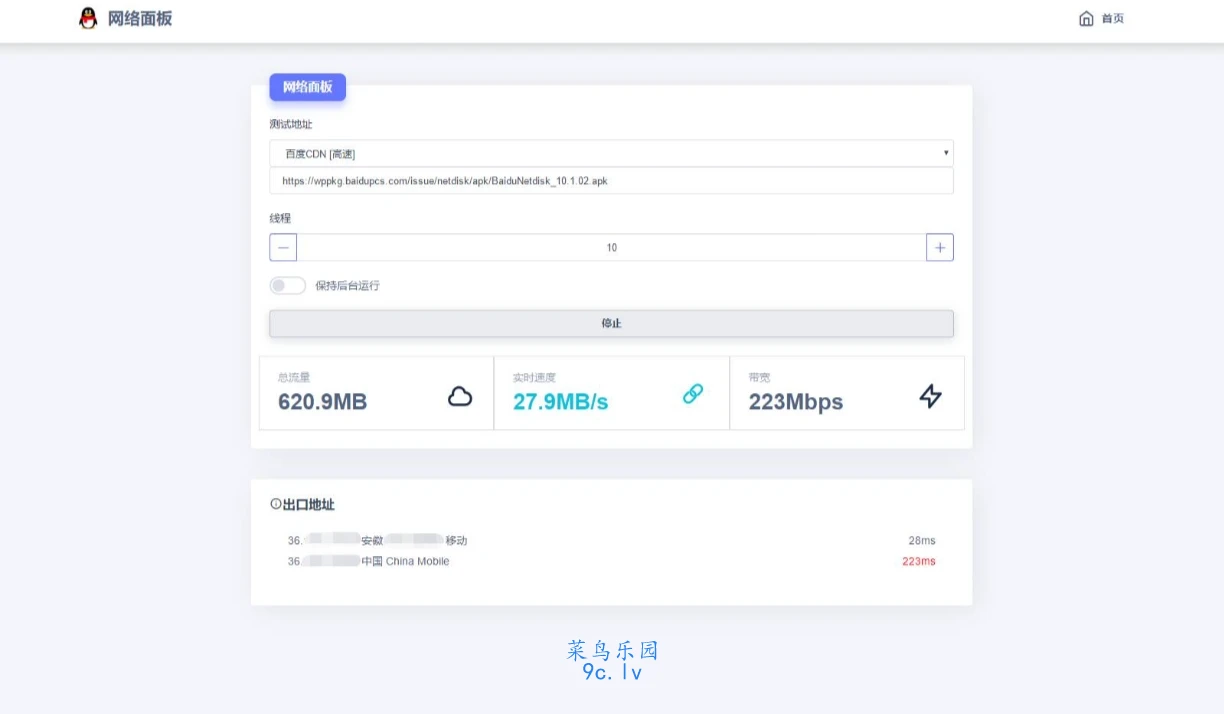Image resolution: width=1224 pixels, height=714 pixels.
Task: Click the dropdown arrow of test address selector
Action: click(x=946, y=153)
